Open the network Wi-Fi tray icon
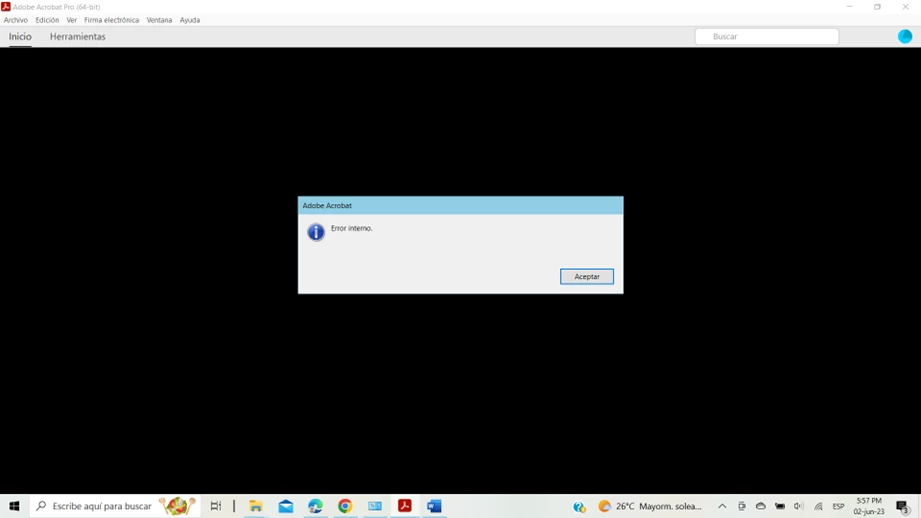The image size is (921, 518). point(818,506)
